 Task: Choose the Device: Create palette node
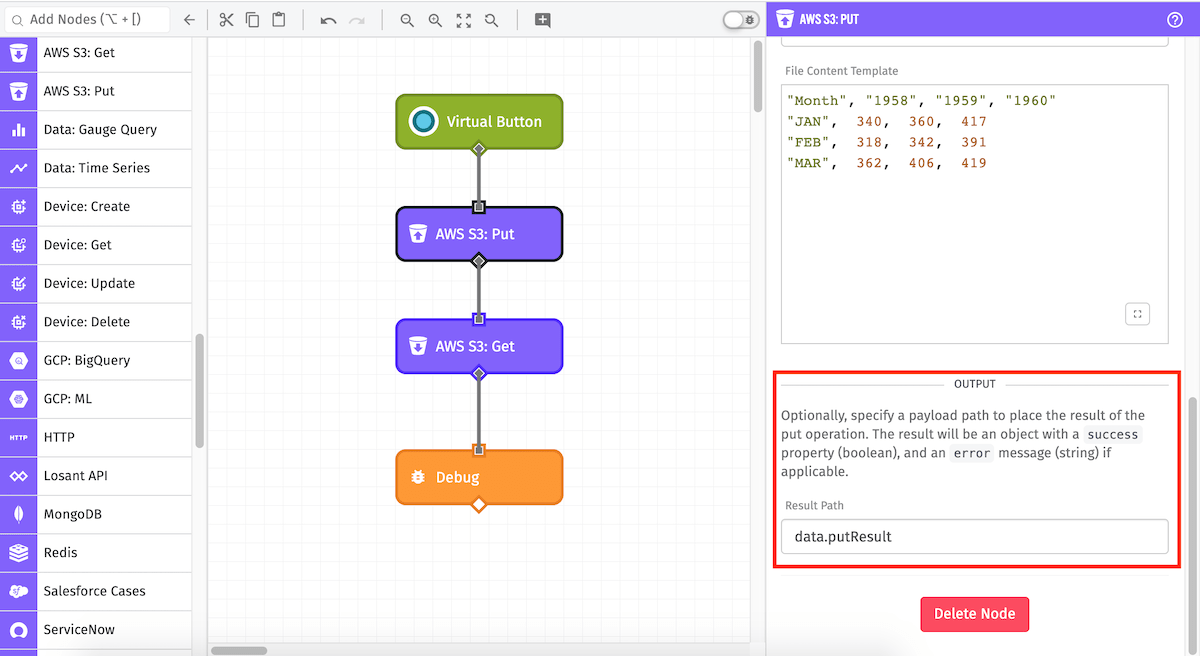point(96,207)
